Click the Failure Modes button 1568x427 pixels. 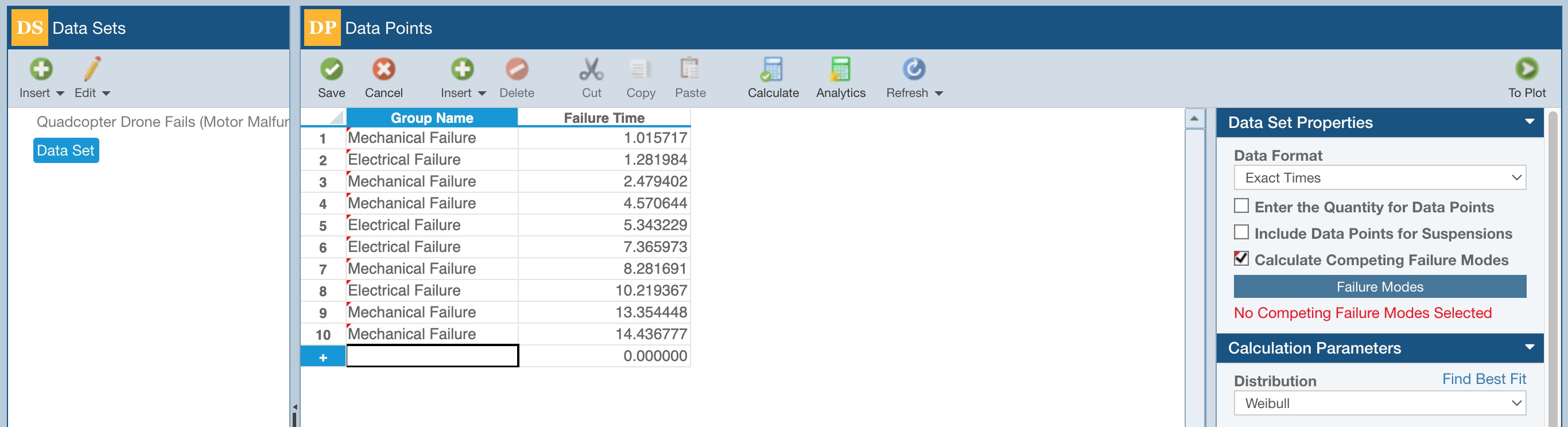pos(1379,287)
